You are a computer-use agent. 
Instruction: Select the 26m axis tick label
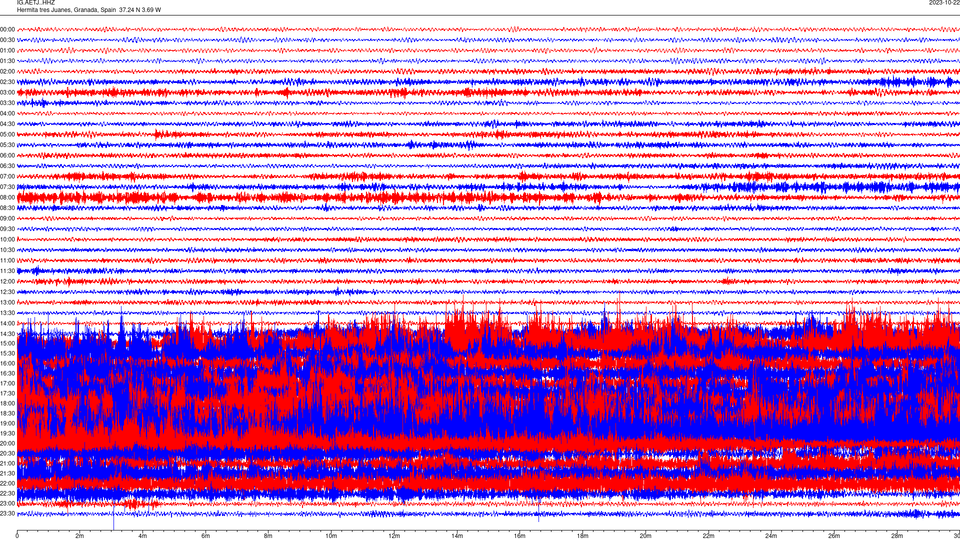tap(834, 536)
